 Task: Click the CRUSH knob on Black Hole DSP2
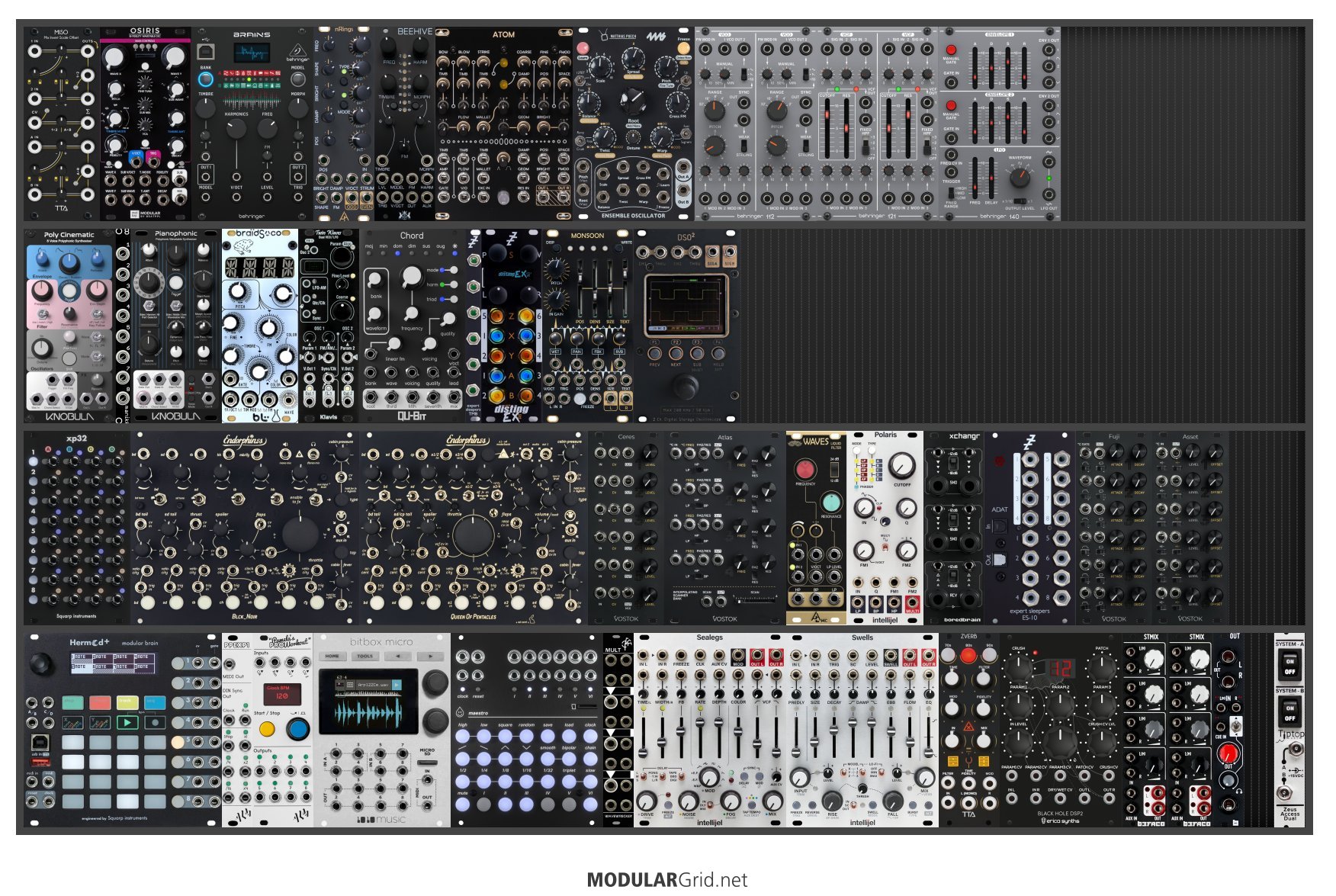[x=1019, y=668]
